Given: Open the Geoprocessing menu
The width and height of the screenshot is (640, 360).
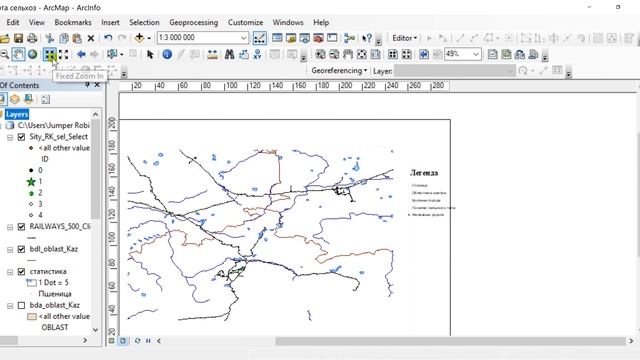Looking at the screenshot, I should click(193, 22).
